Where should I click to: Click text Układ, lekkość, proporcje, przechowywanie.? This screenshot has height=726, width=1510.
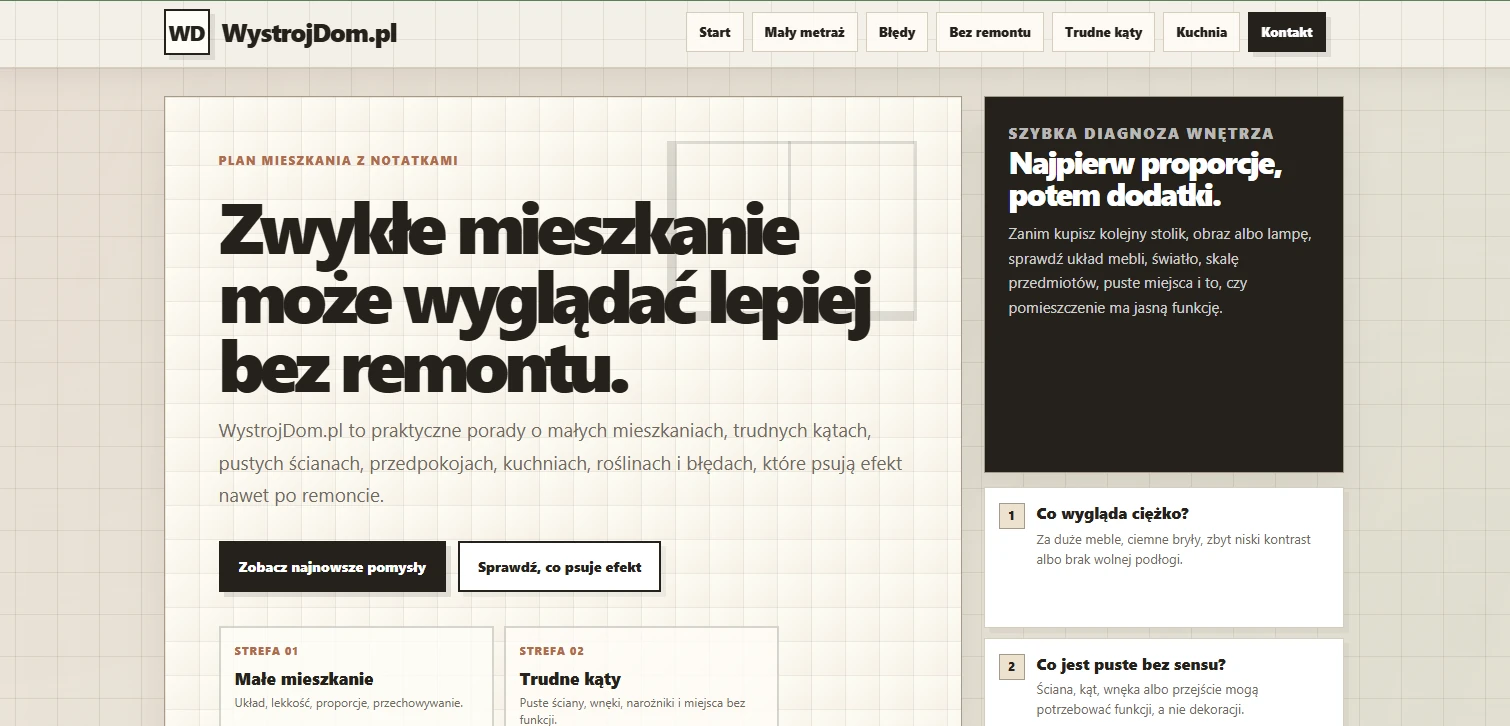[348, 703]
